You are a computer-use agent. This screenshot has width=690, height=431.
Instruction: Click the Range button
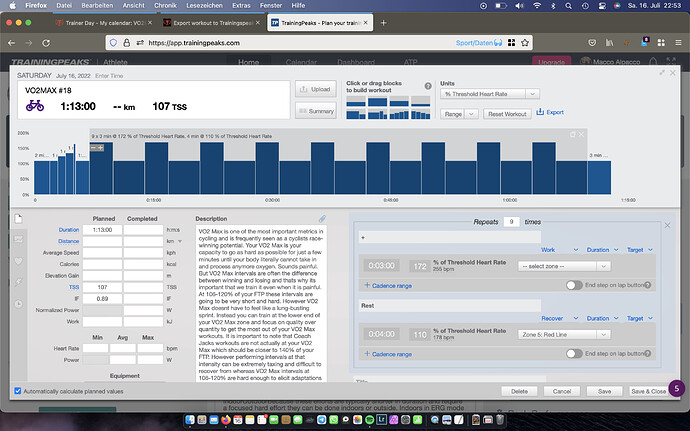coord(453,114)
